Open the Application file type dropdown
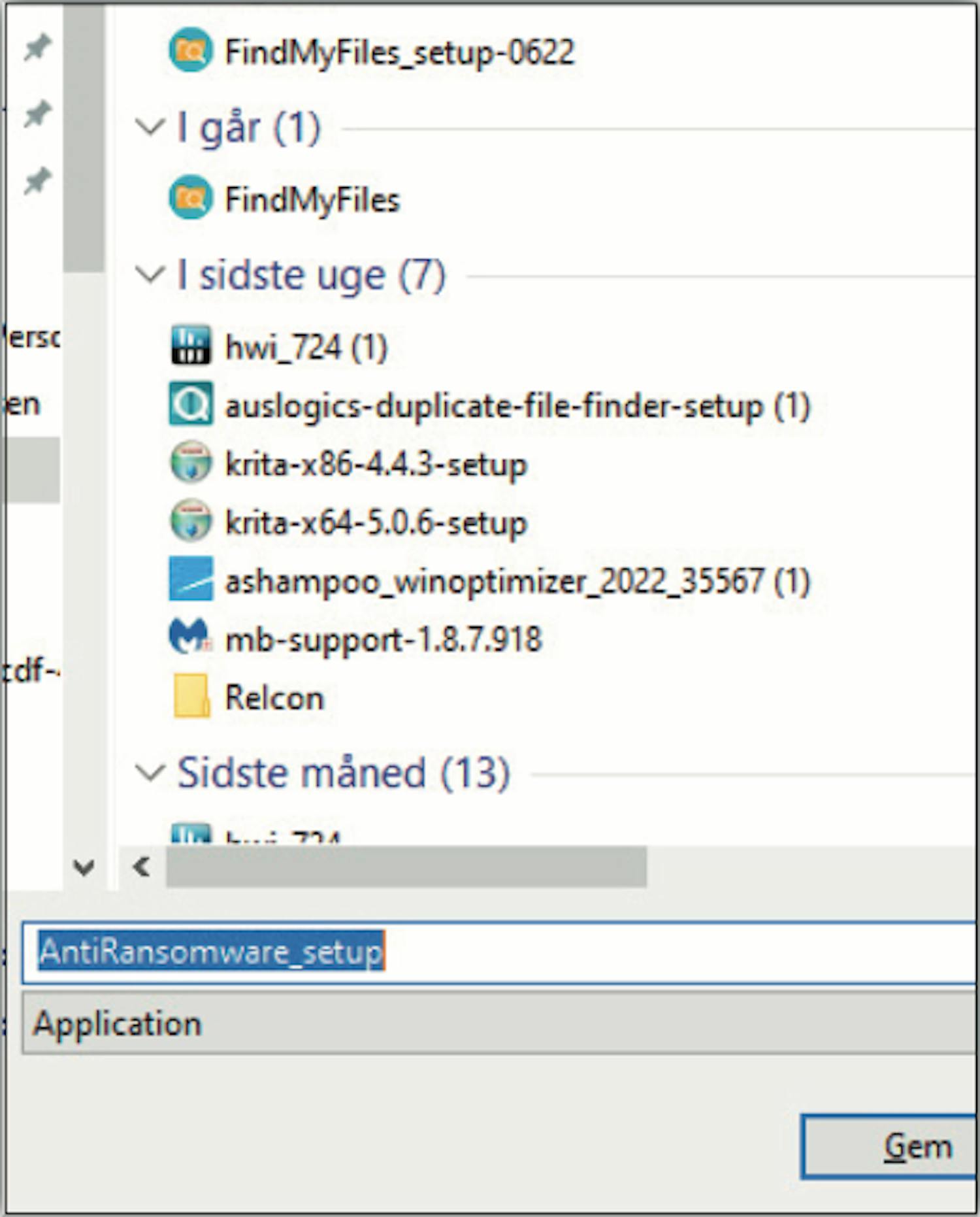 pyautogui.click(x=500, y=1023)
